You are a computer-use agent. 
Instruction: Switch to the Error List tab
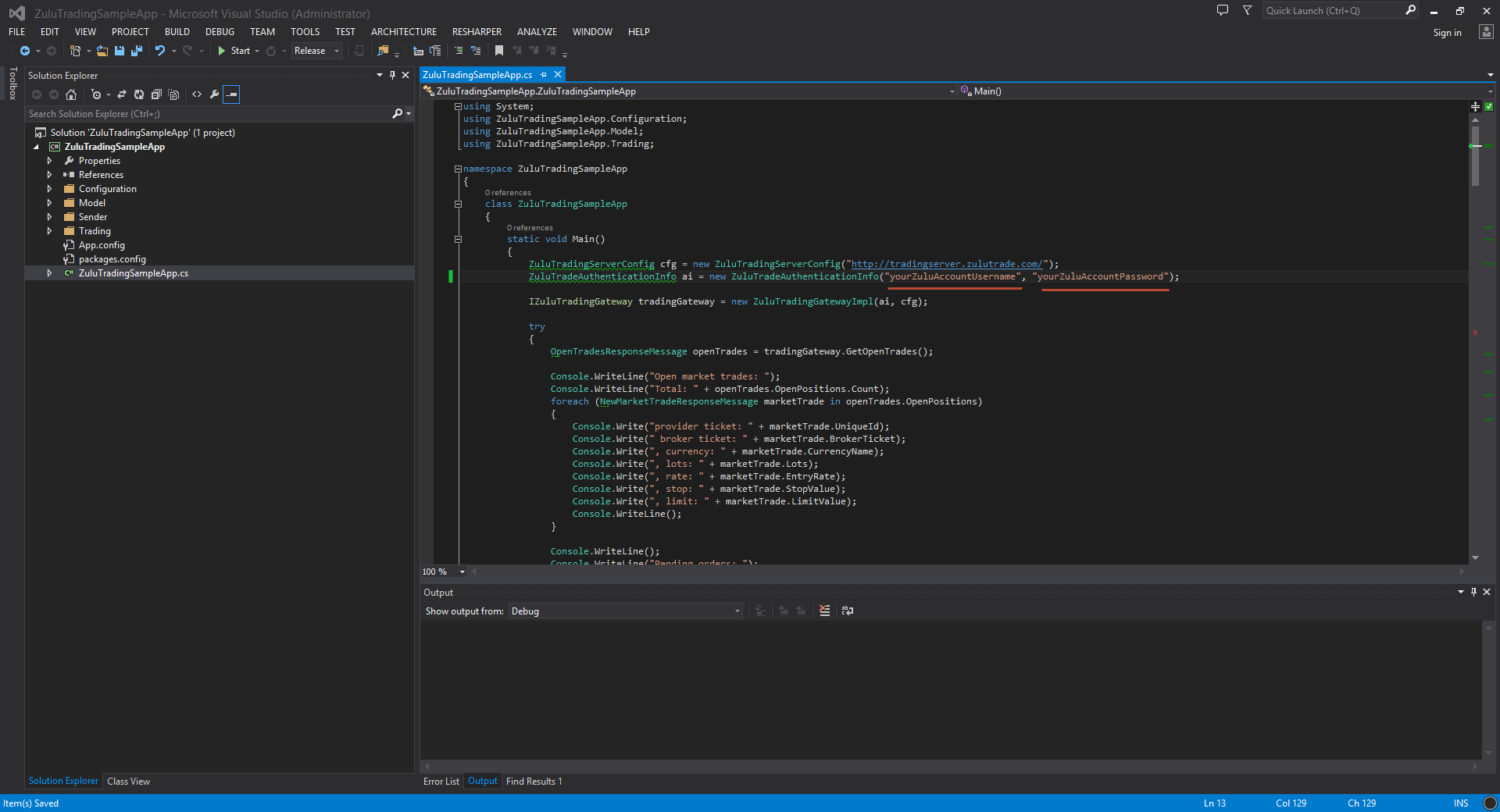(x=441, y=782)
